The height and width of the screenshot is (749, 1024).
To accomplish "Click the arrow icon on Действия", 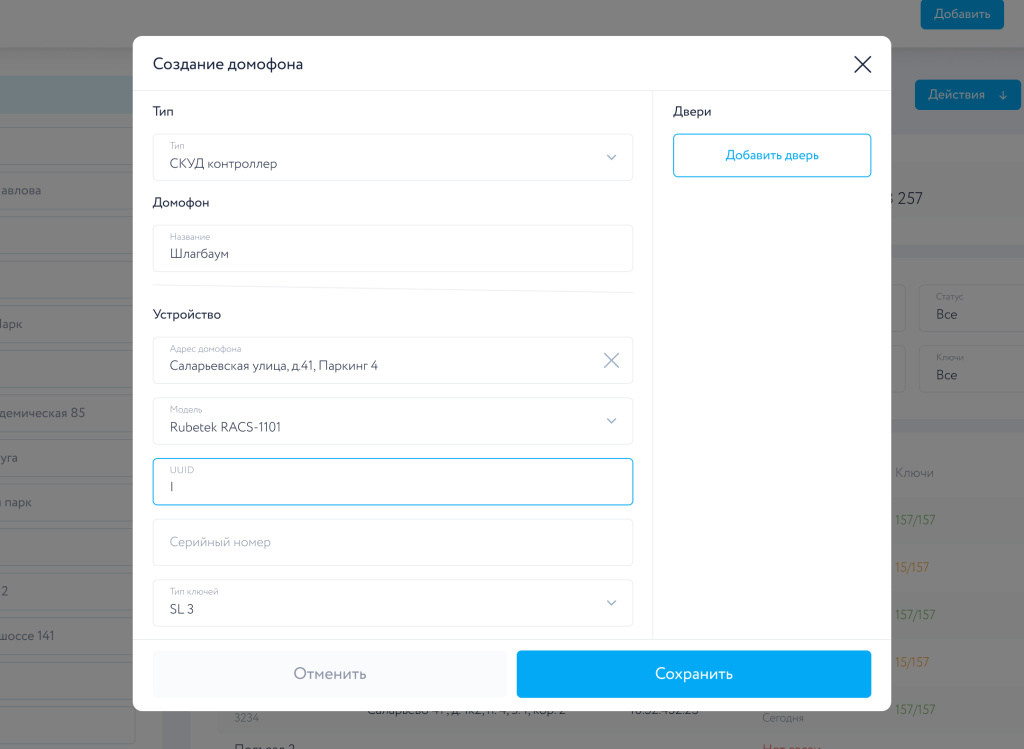I will 1003,95.
